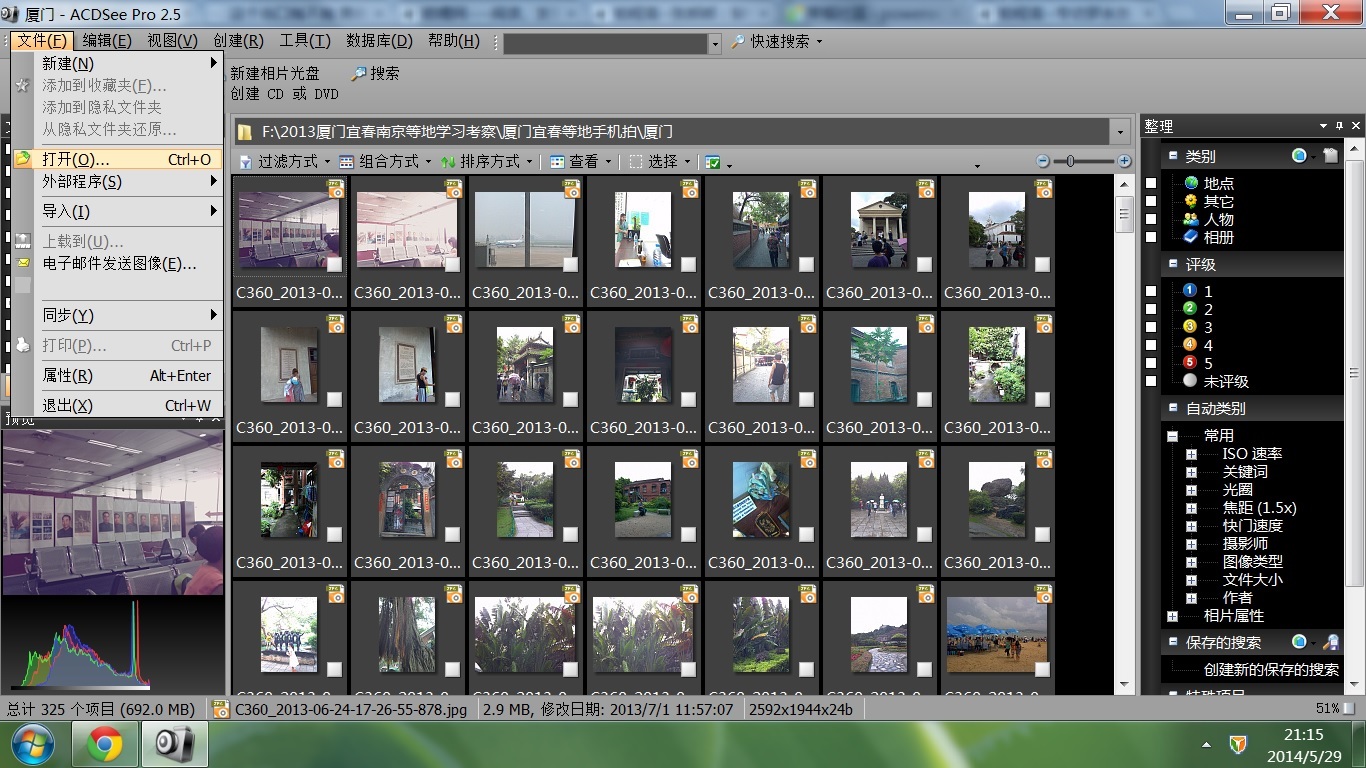Click 电子邮件发送图像(E)... entry
This screenshot has height=768, width=1366.
[x=118, y=263]
